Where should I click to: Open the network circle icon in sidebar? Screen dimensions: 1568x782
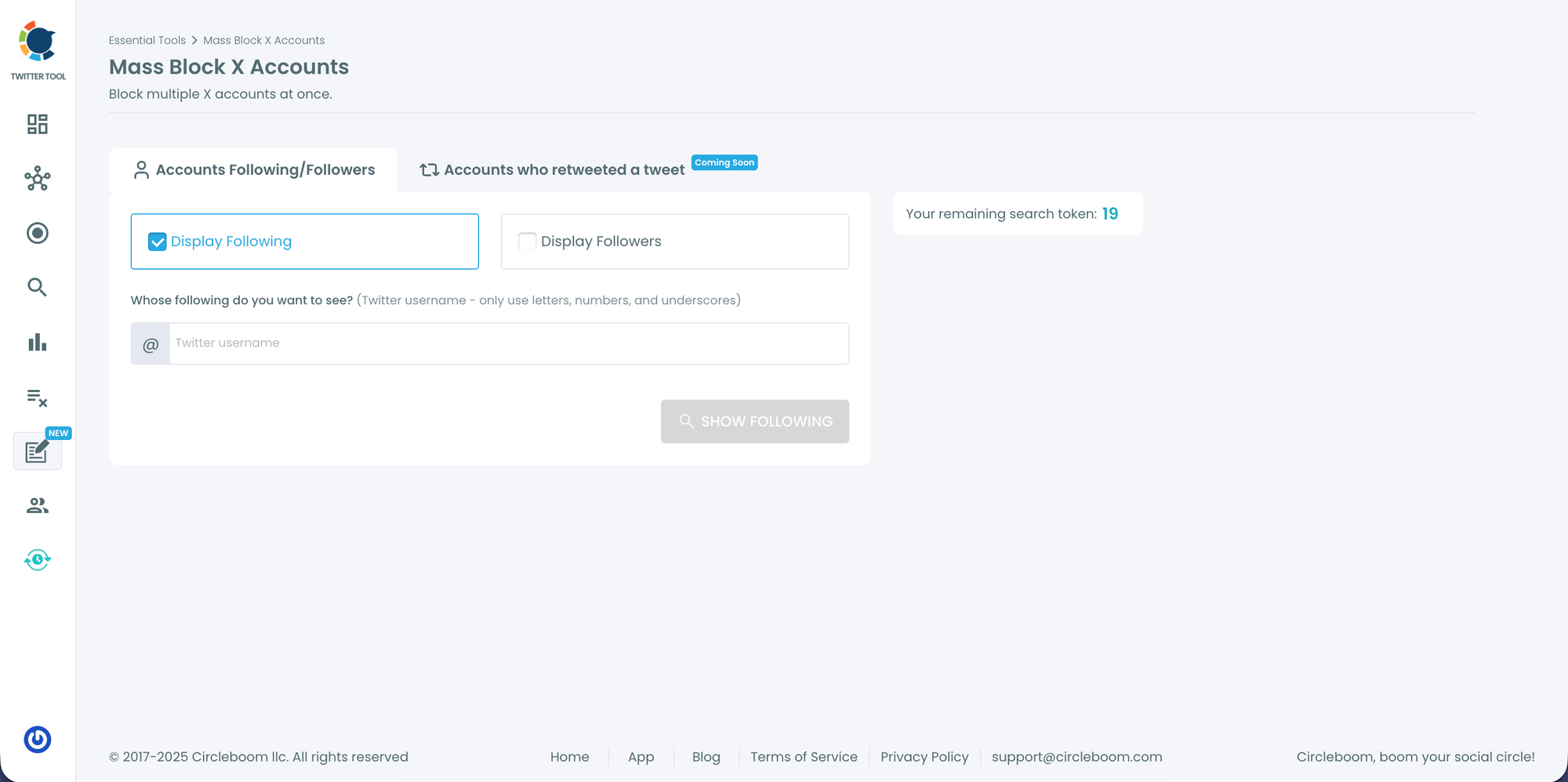[38, 179]
